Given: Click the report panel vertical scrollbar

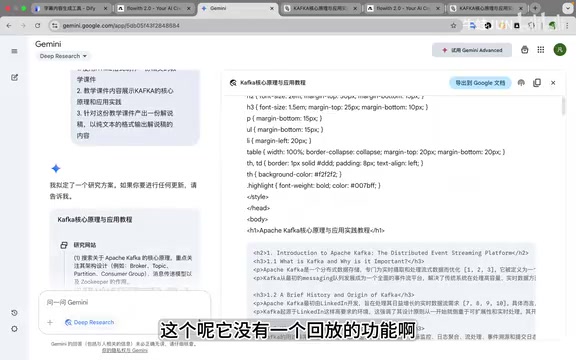Looking at the screenshot, I should point(564,107).
